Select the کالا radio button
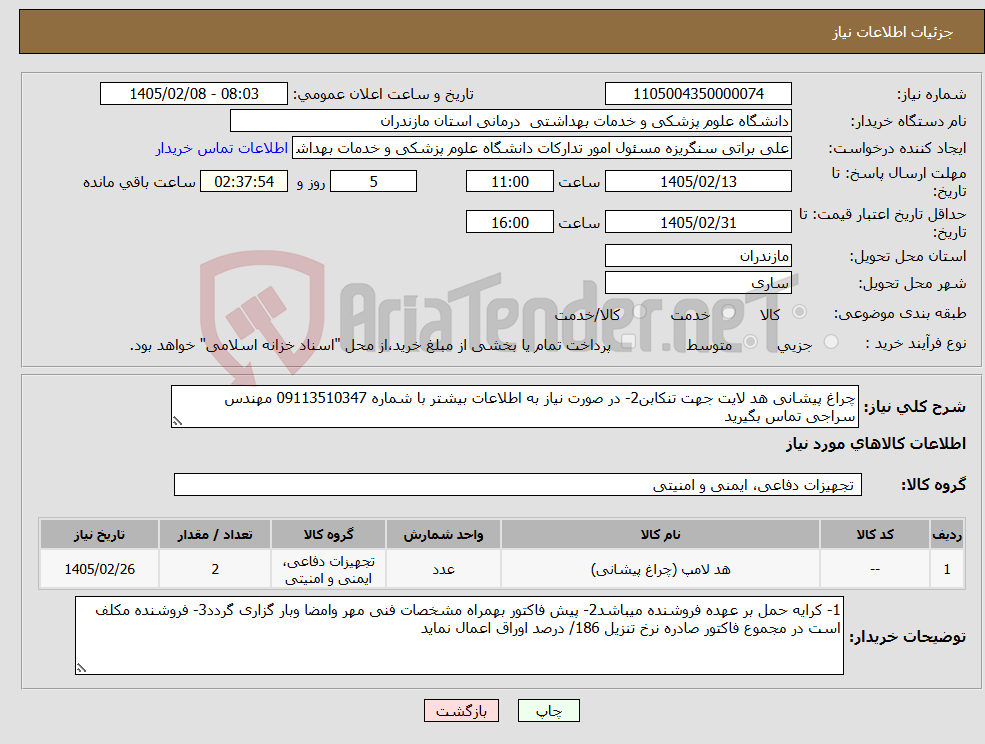This screenshot has height=744, width=985. coord(800,312)
